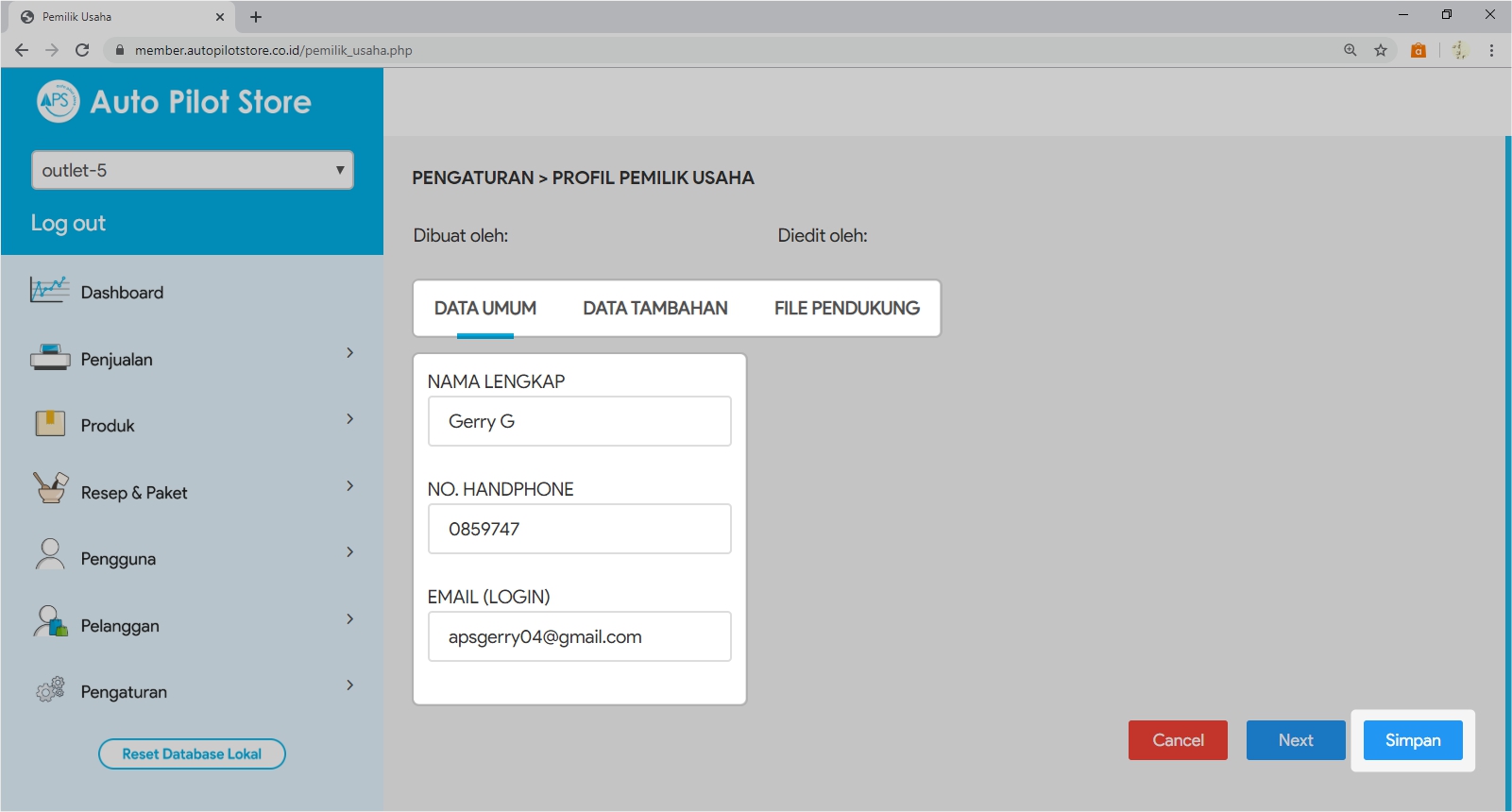
Task: Focus the NAMA LENGKAP input field
Action: (x=579, y=421)
